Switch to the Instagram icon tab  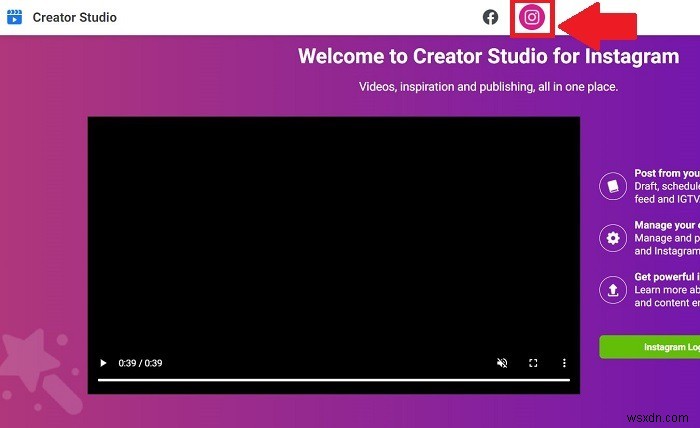532,17
